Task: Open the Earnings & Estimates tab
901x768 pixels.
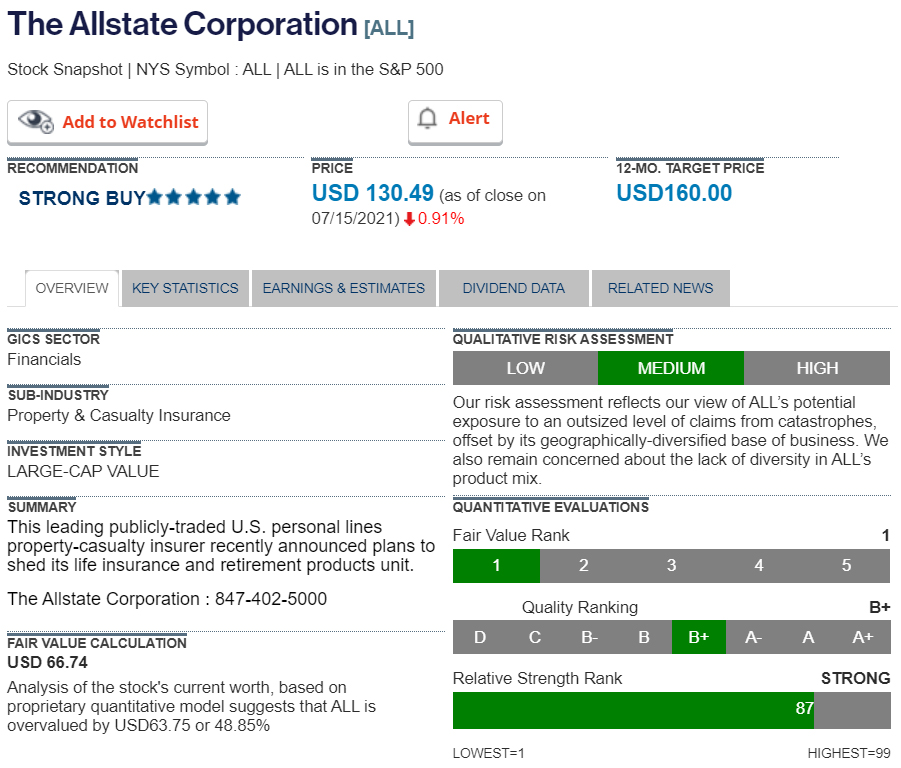Action: click(x=343, y=288)
